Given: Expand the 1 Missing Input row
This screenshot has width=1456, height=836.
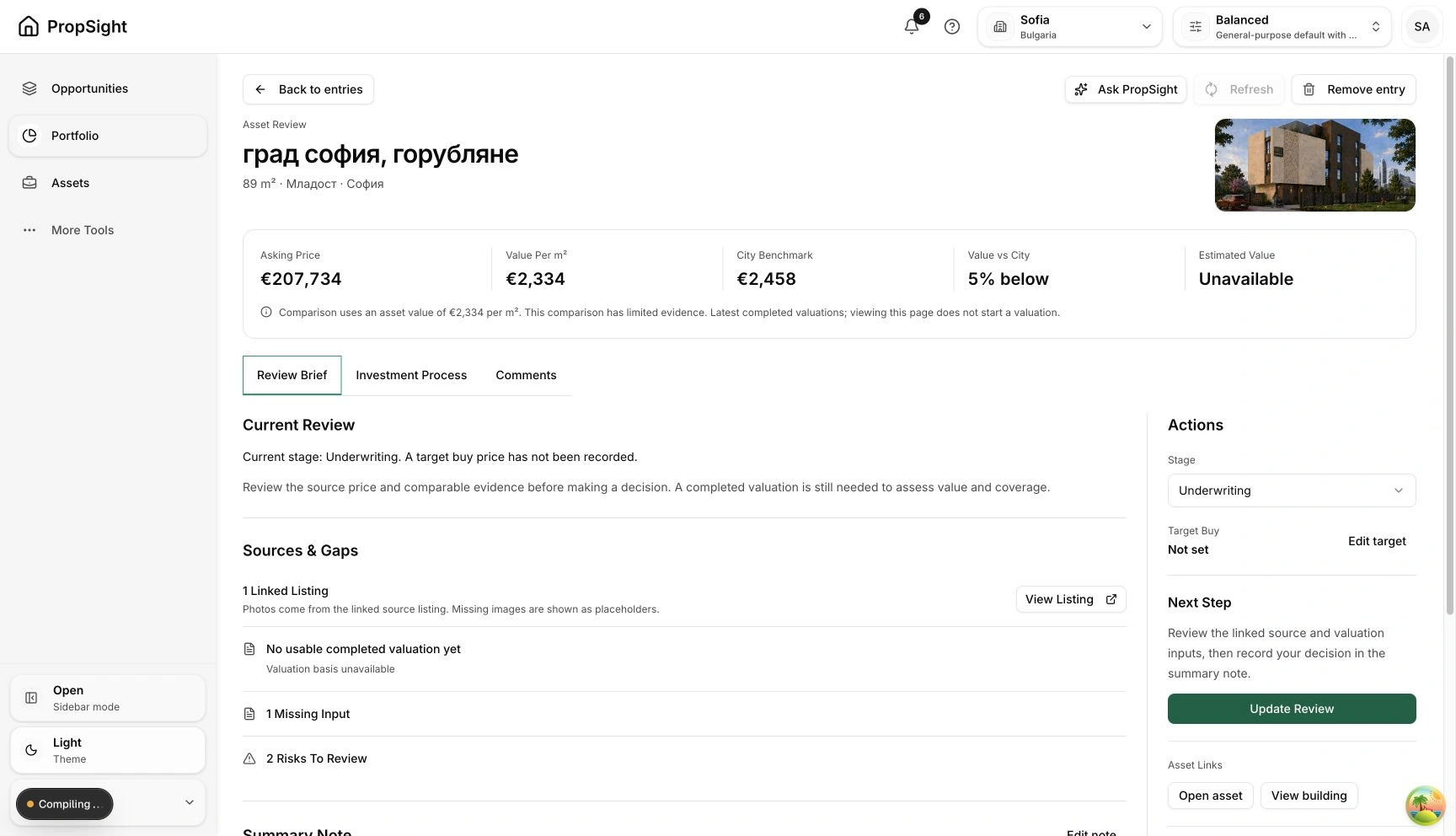Looking at the screenshot, I should [x=684, y=714].
